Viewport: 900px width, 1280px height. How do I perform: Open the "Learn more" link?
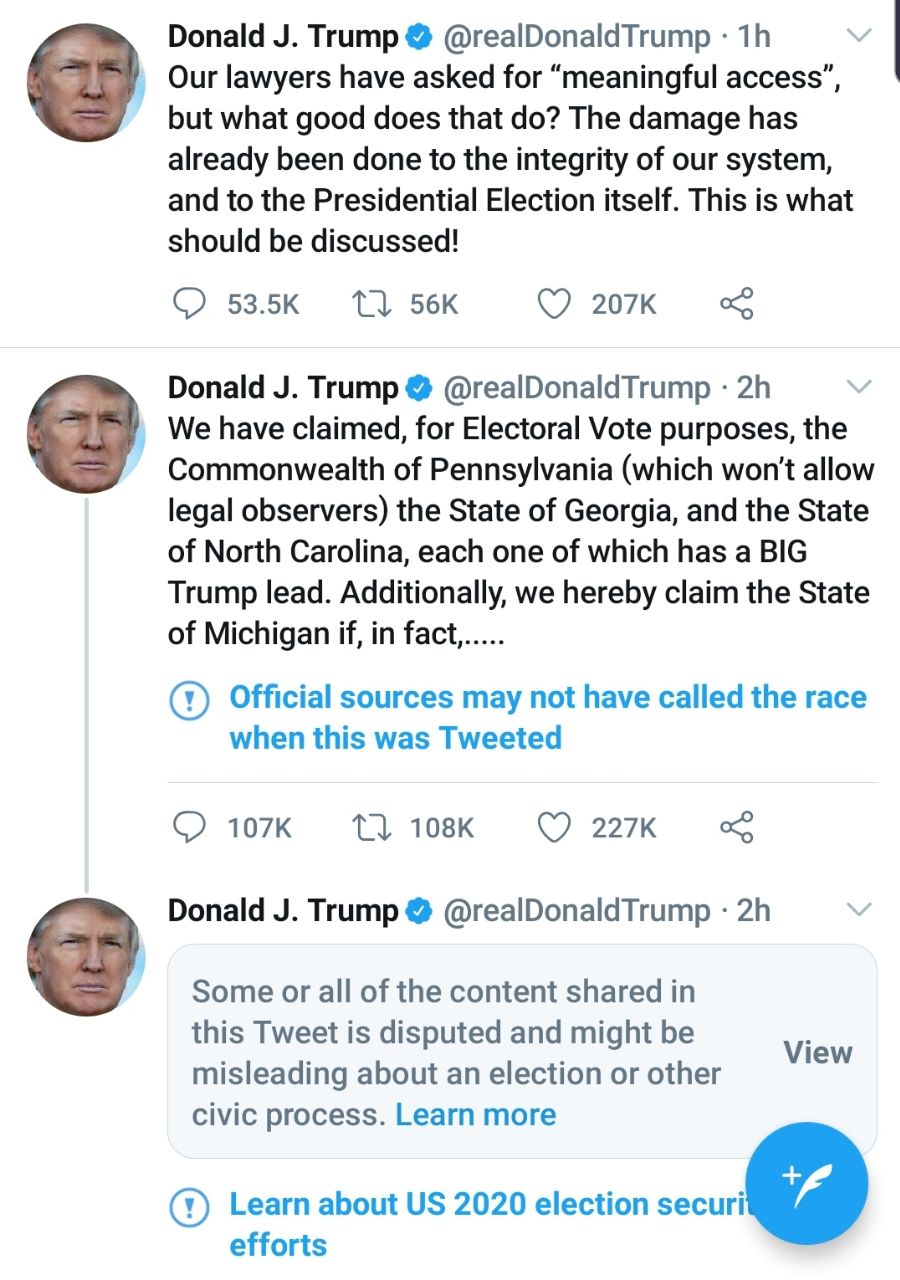point(475,1114)
